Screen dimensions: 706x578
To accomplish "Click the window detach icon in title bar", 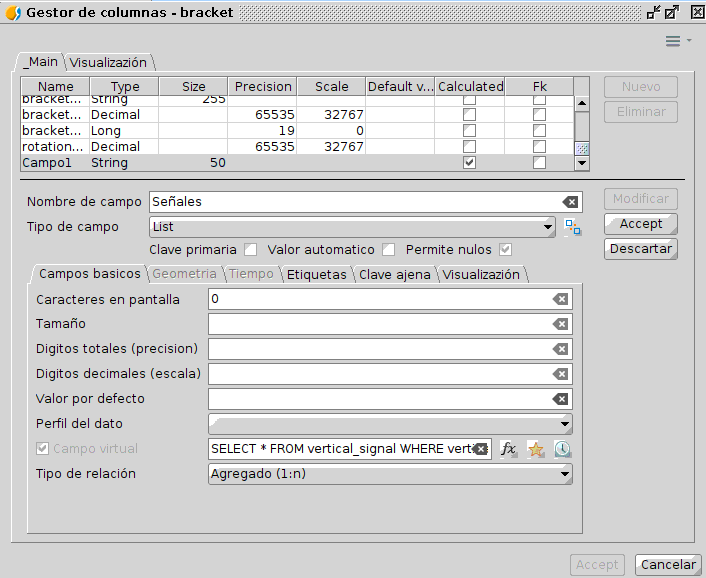I will tap(653, 13).
